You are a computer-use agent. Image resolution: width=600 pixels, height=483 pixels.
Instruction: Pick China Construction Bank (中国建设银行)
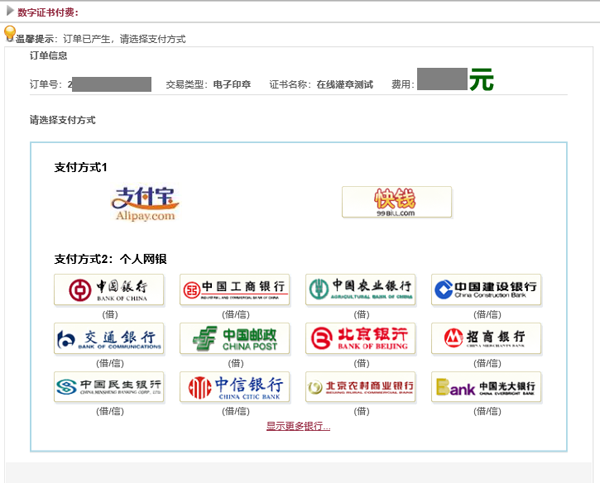486,290
